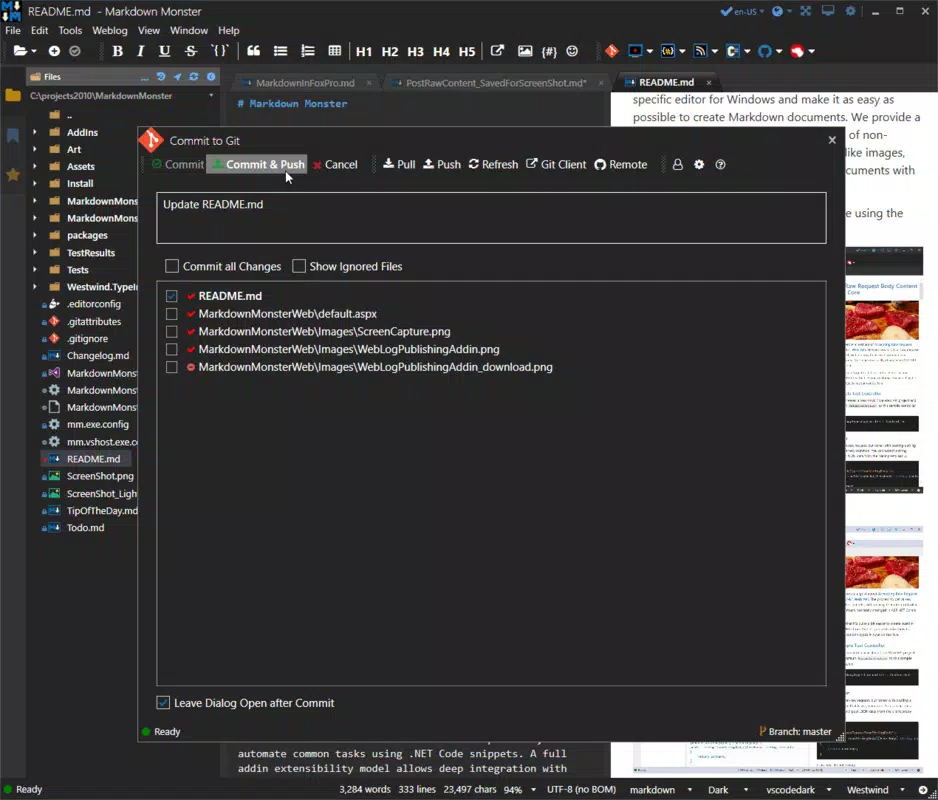Screen dimensions: 938x800
Task: Open the emoji picker
Action: click(x=572, y=51)
